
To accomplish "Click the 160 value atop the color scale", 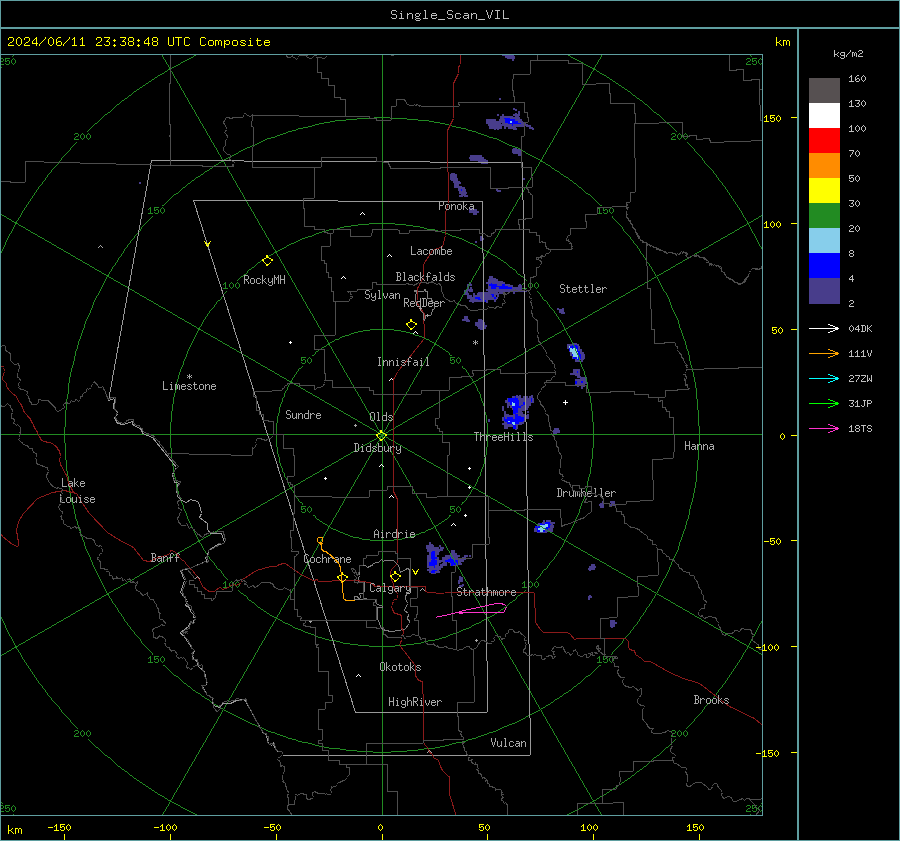I will (x=857, y=79).
